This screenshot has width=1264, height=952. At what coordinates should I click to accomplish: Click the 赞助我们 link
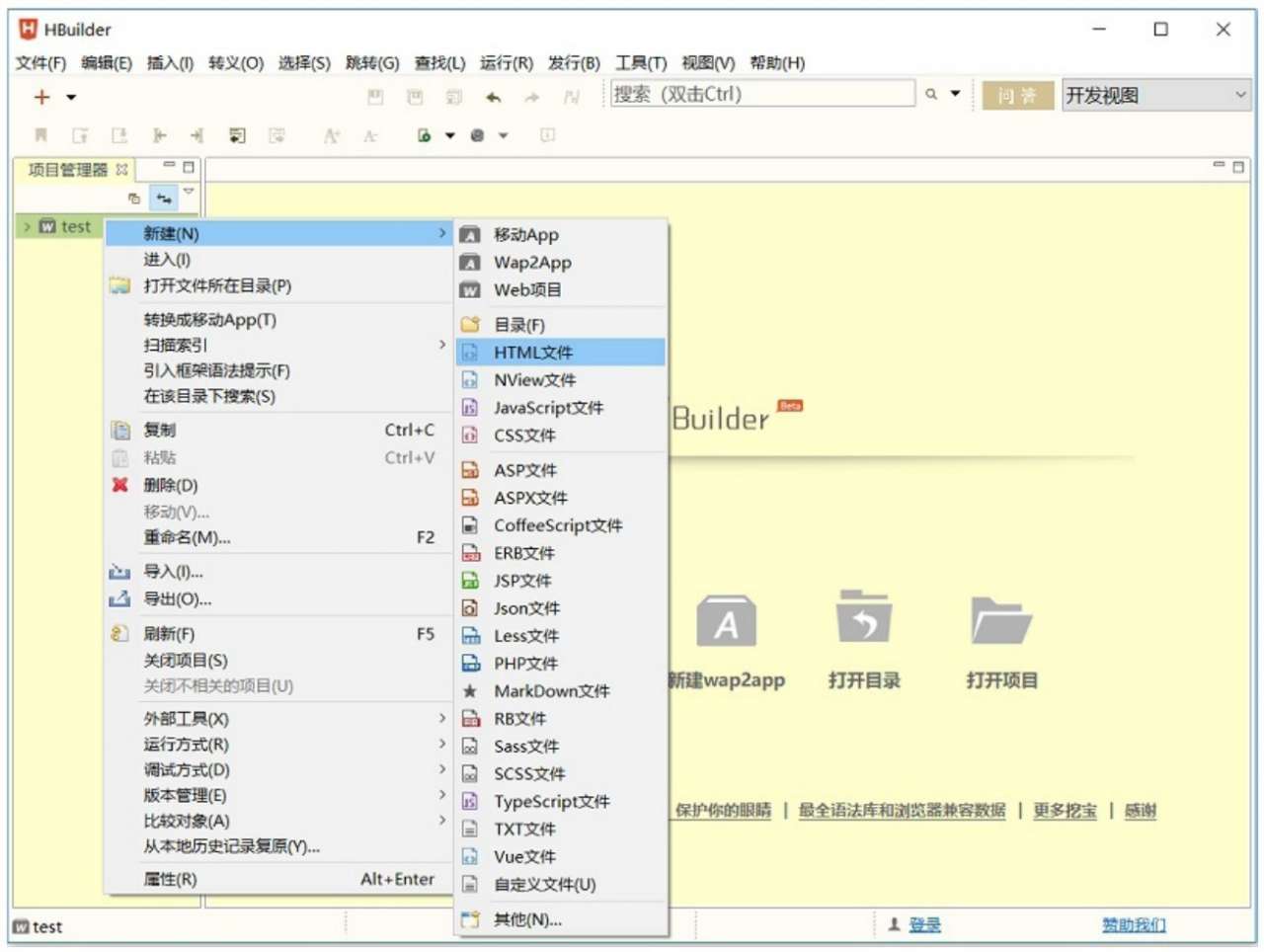pyautogui.click(x=1134, y=925)
